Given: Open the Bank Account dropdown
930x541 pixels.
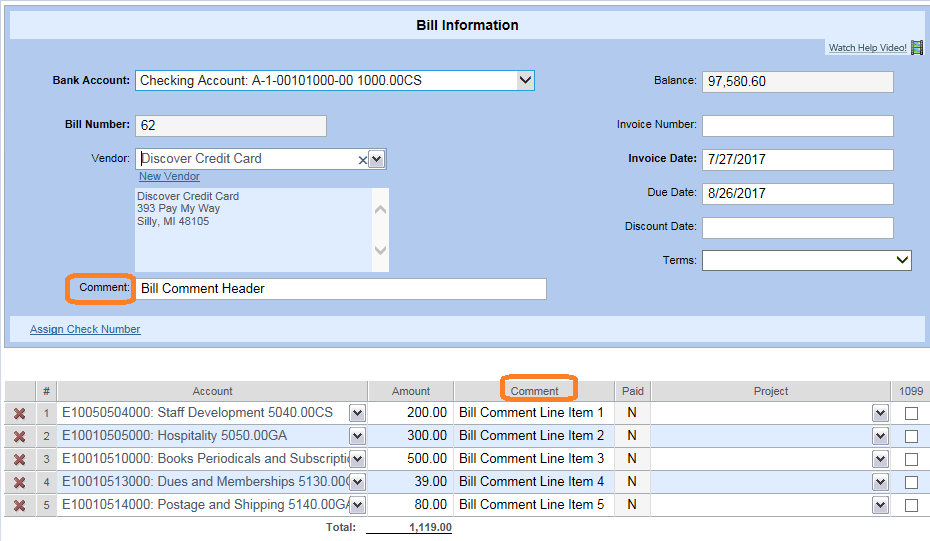Looking at the screenshot, I should [525, 81].
